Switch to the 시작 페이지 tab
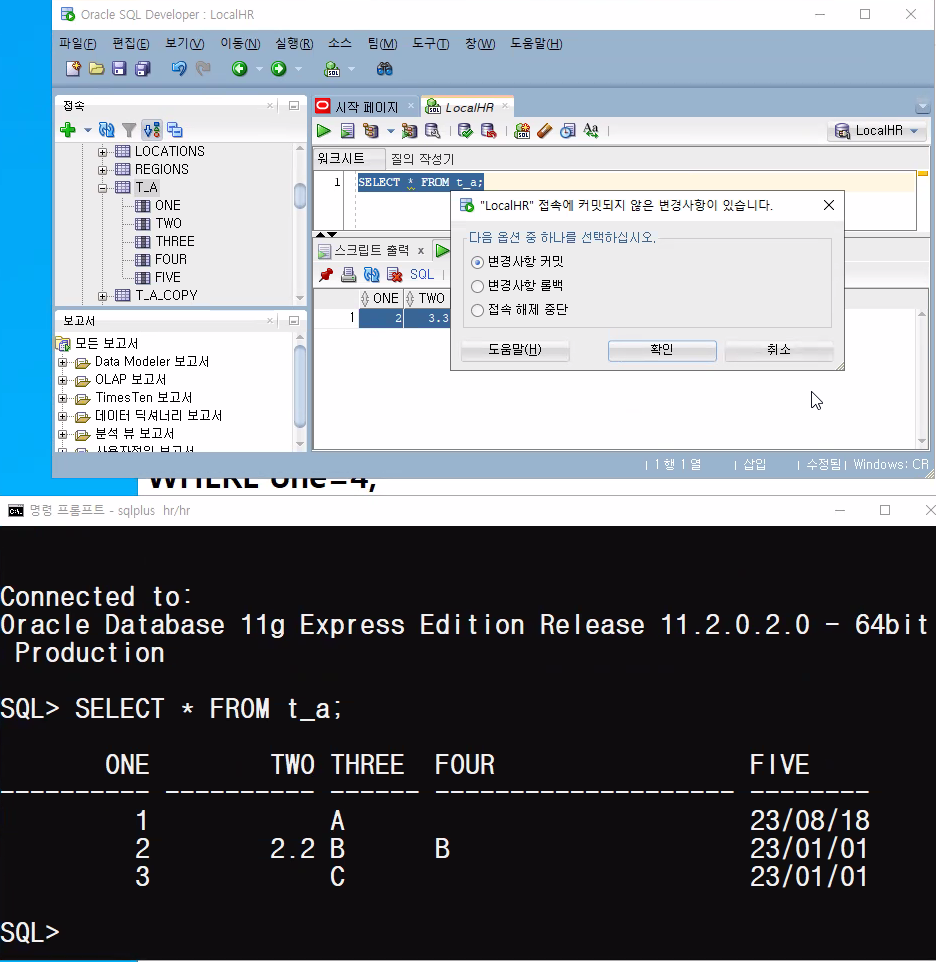The width and height of the screenshot is (936, 962). click(366, 107)
